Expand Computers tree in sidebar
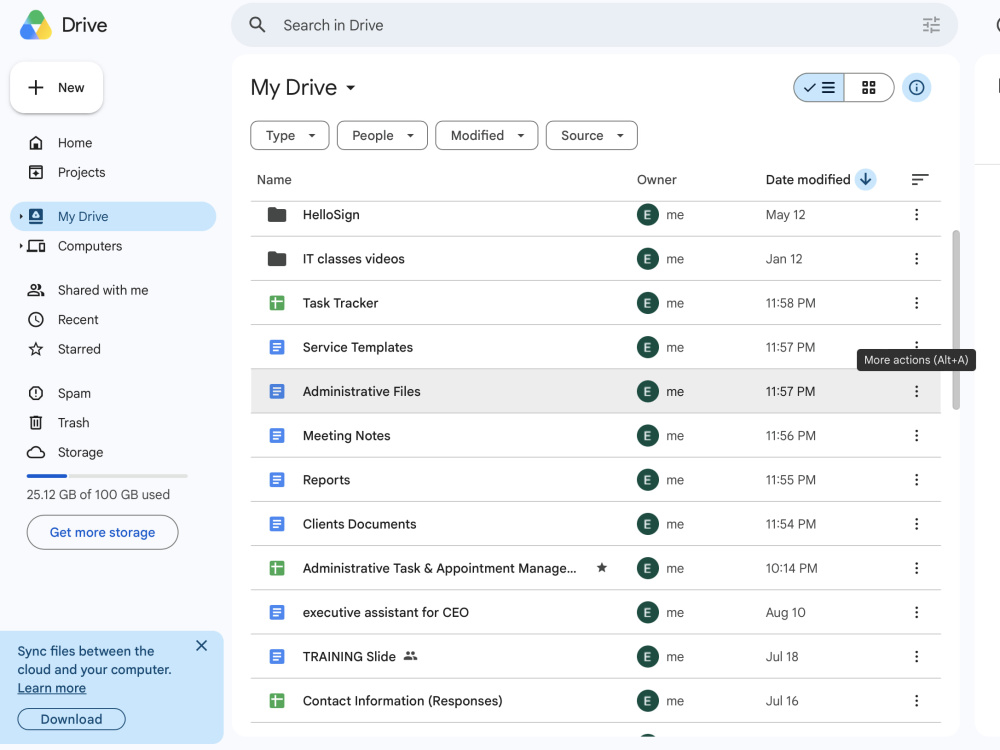Image resolution: width=1000 pixels, height=750 pixels. 20,246
